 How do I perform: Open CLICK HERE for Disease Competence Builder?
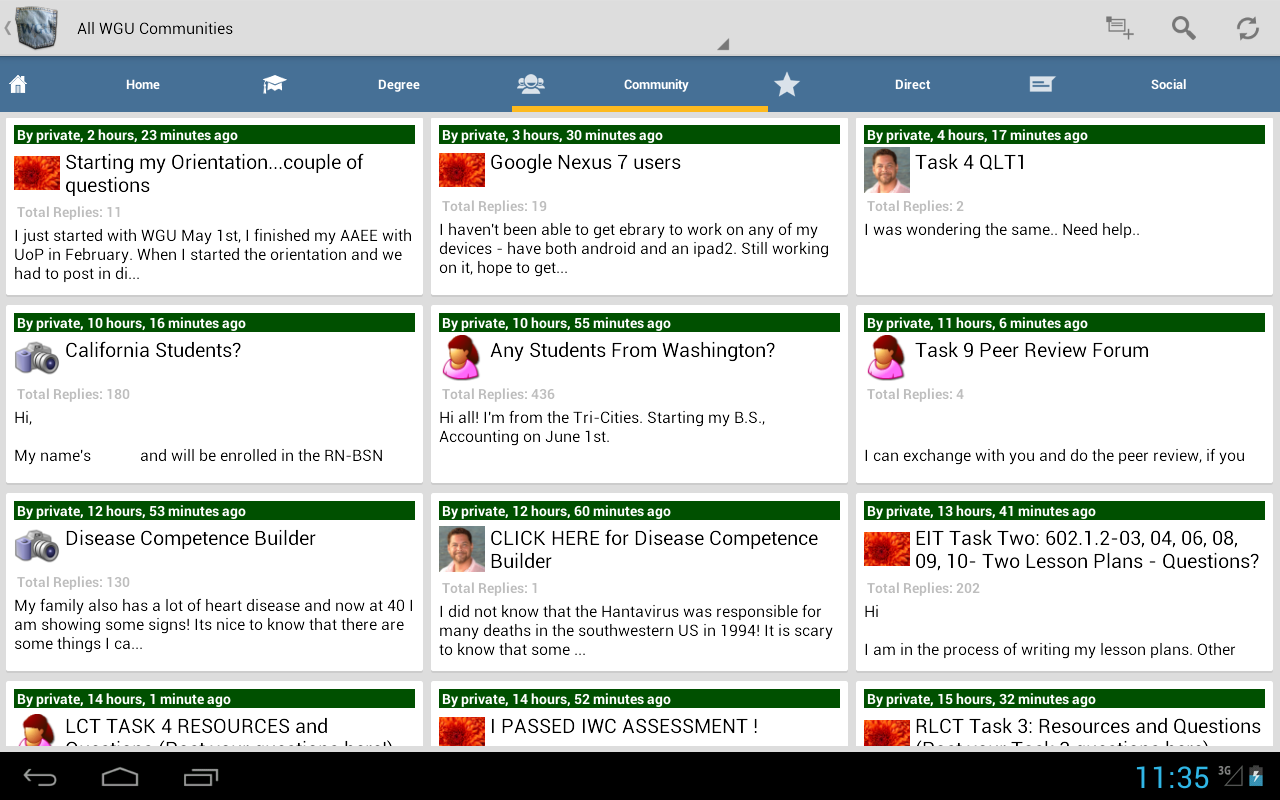(x=654, y=549)
